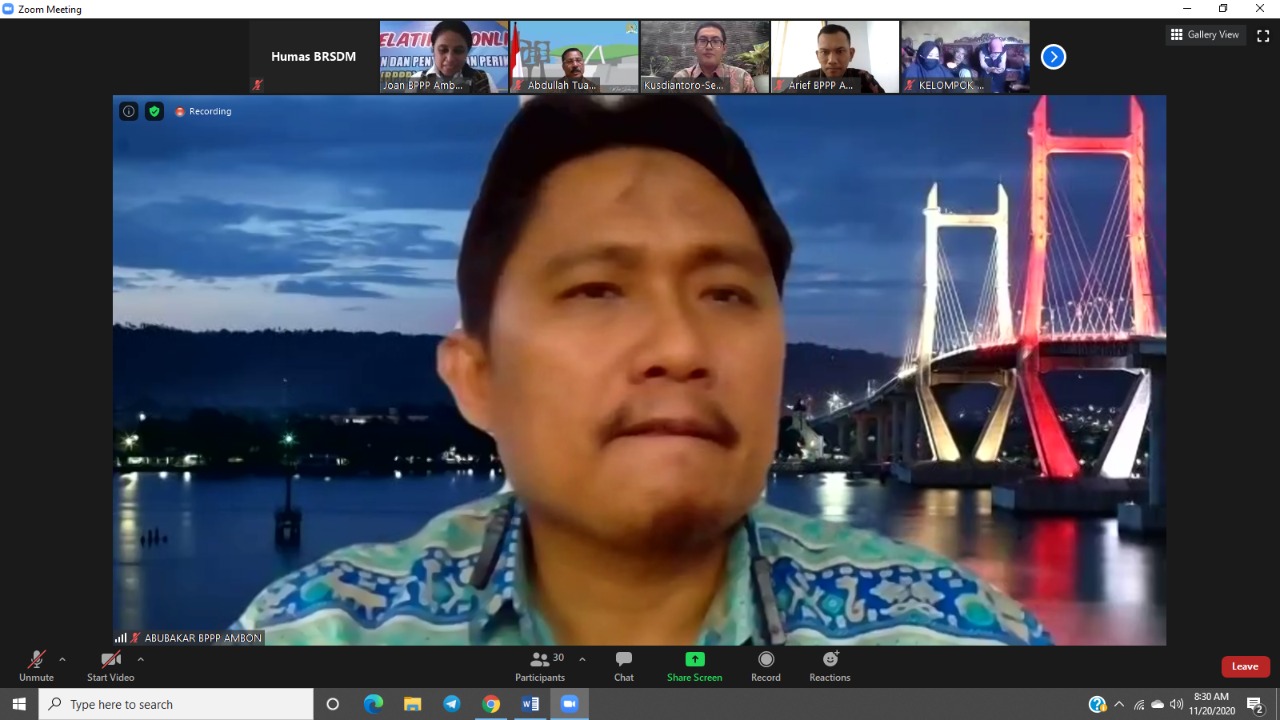This screenshot has height=720, width=1280.
Task: Select the Humas BRSDM participant tile
Action: point(314,57)
